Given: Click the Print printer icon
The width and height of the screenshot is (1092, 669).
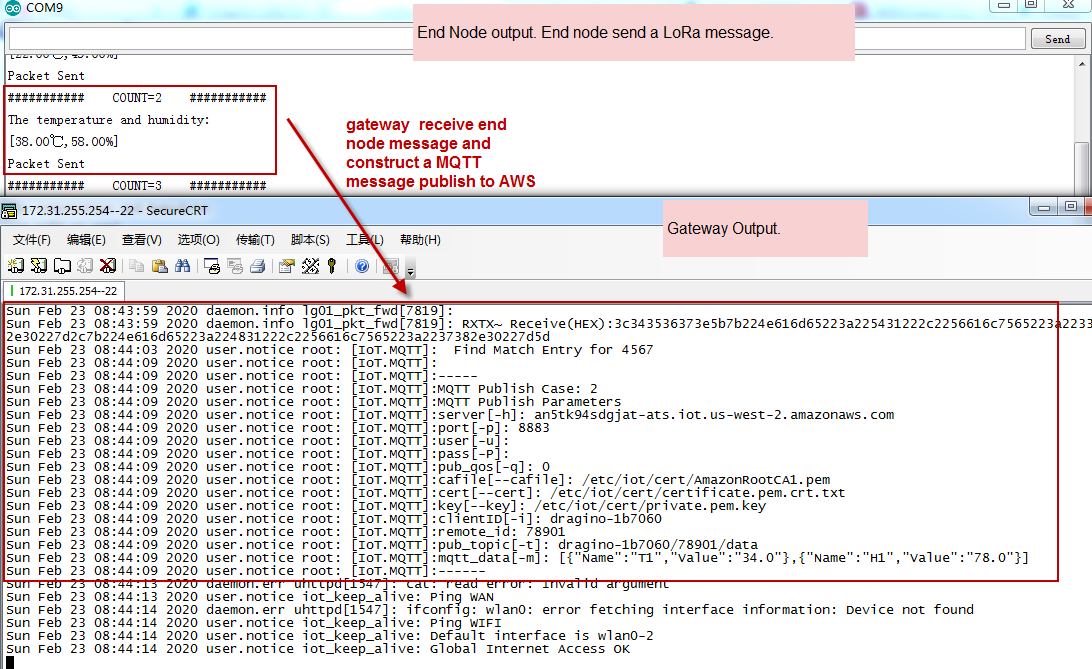Looking at the screenshot, I should click(x=258, y=266).
